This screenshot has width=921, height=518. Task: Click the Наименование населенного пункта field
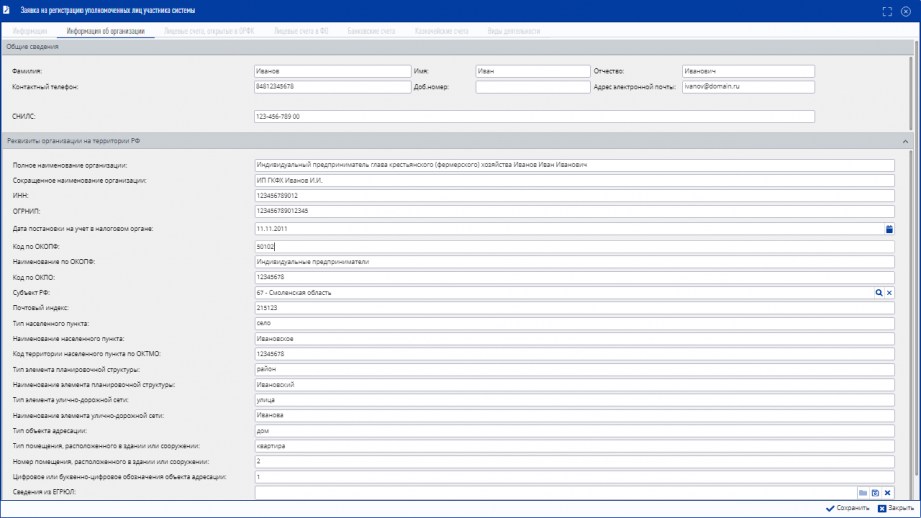574,339
